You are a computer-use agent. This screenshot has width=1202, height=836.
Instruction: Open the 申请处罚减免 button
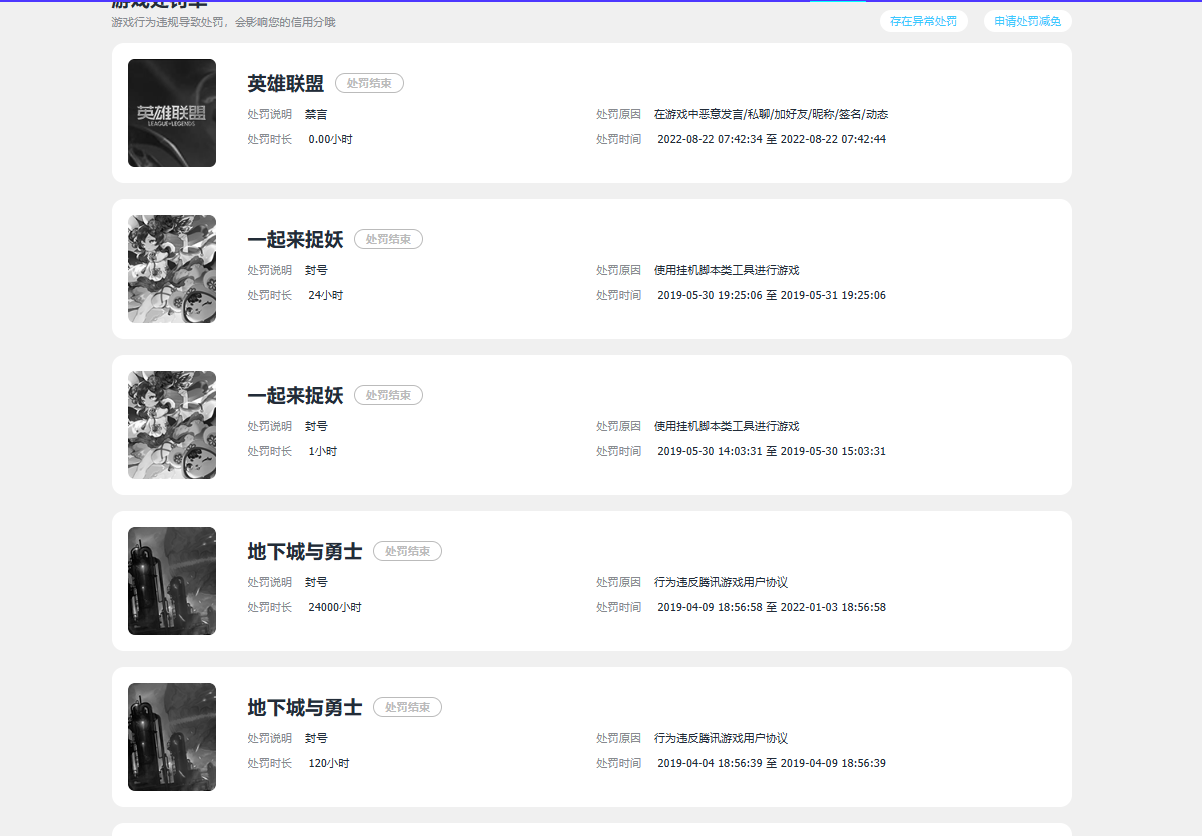(1027, 21)
